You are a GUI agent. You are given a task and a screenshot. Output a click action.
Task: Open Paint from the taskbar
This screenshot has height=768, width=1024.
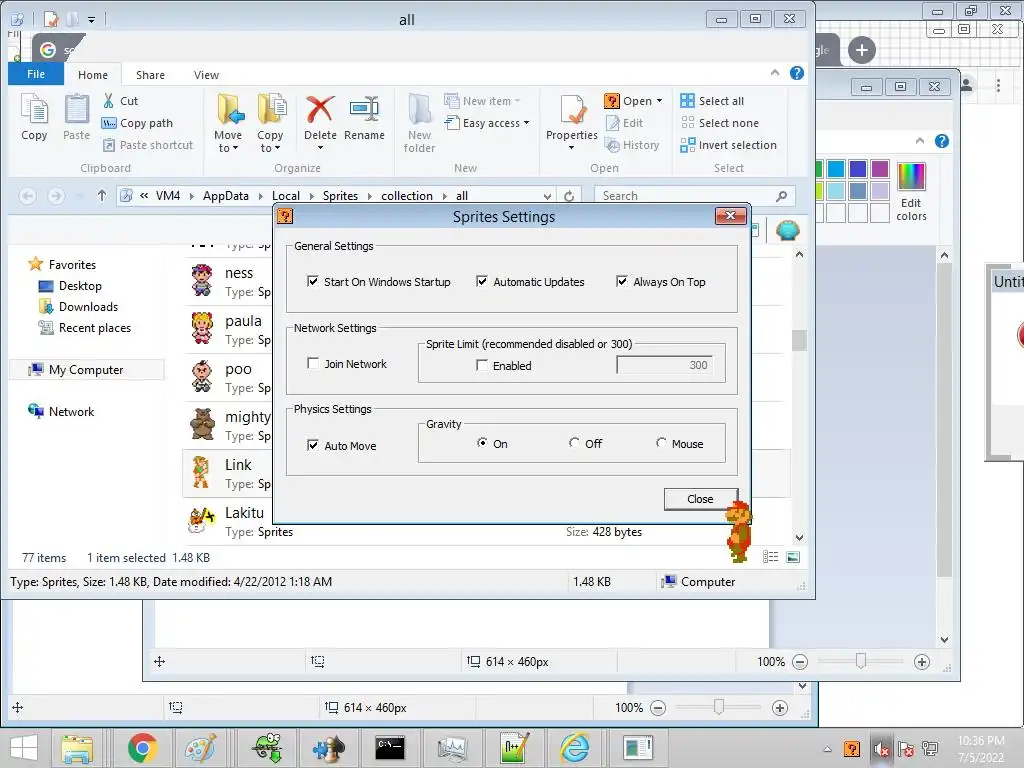click(x=200, y=748)
